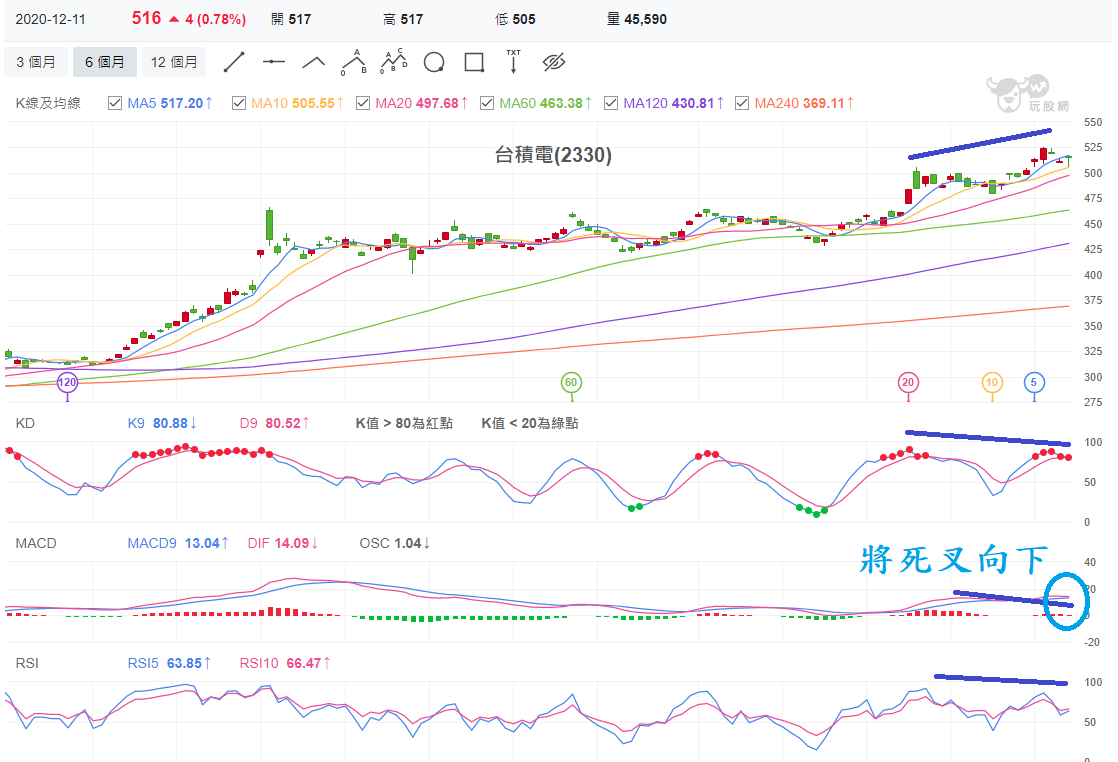Viewport: 1118px width, 762px height.
Task: Click the RSI indicator label
Action: (x=27, y=664)
